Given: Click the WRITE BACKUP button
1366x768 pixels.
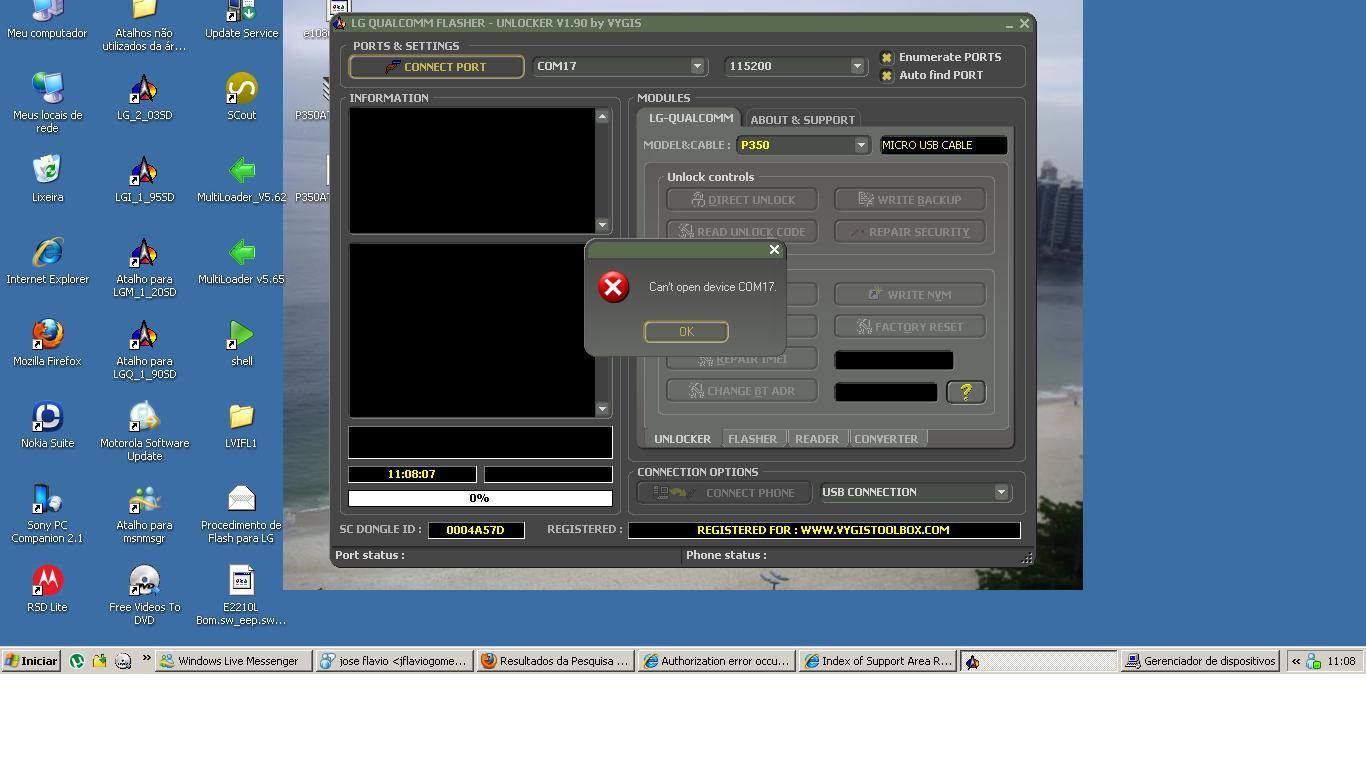Looking at the screenshot, I should (910, 200).
